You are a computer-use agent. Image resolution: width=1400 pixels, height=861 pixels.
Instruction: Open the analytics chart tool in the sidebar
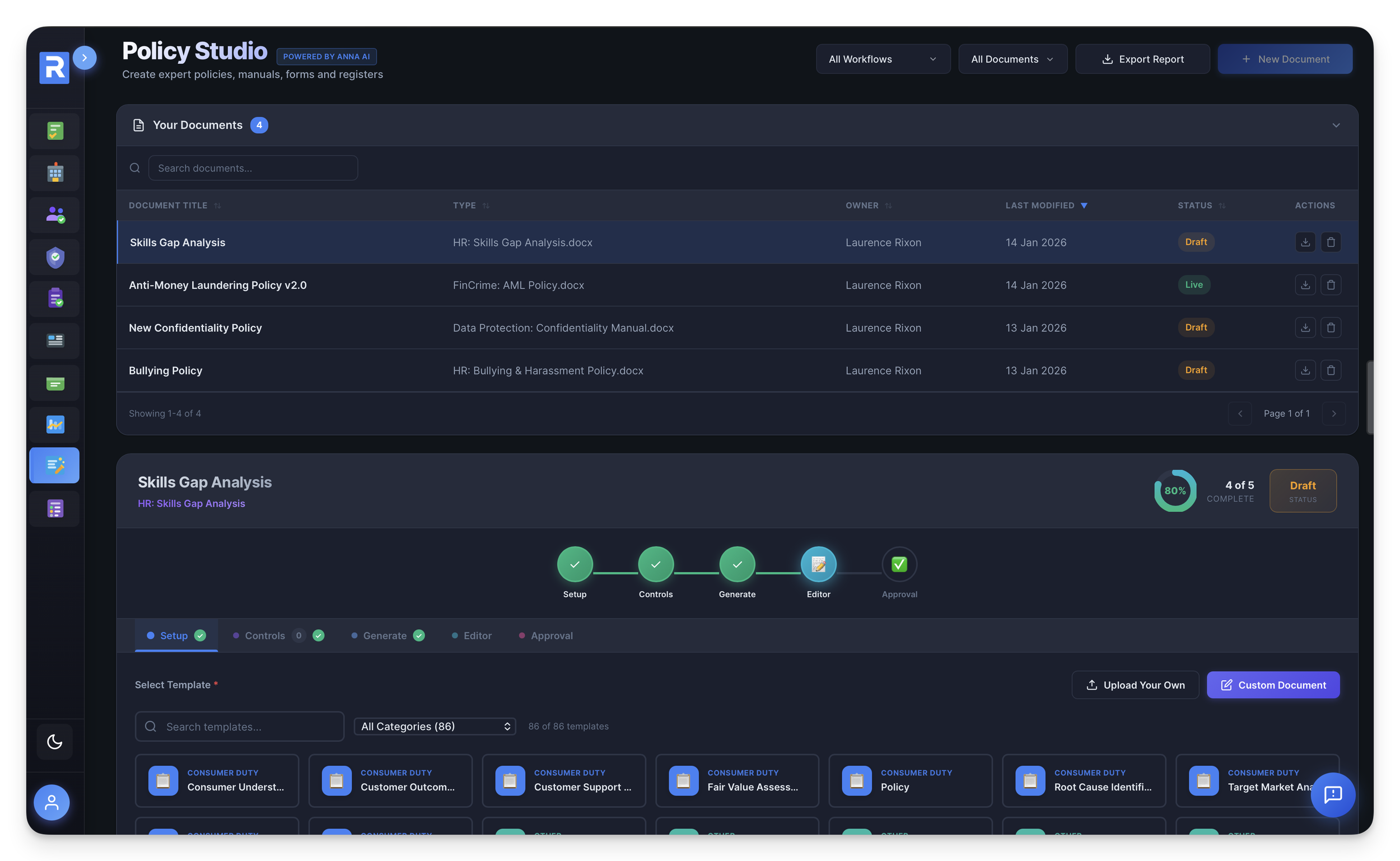pyautogui.click(x=54, y=424)
